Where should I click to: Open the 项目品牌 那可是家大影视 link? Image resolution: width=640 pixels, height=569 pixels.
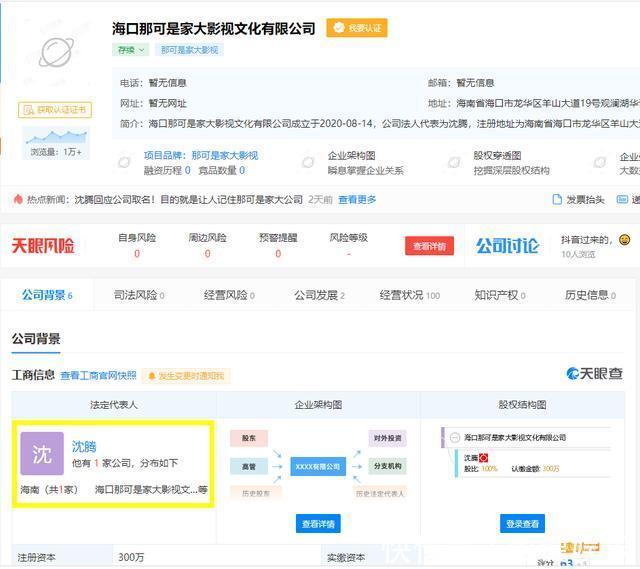tap(201, 155)
